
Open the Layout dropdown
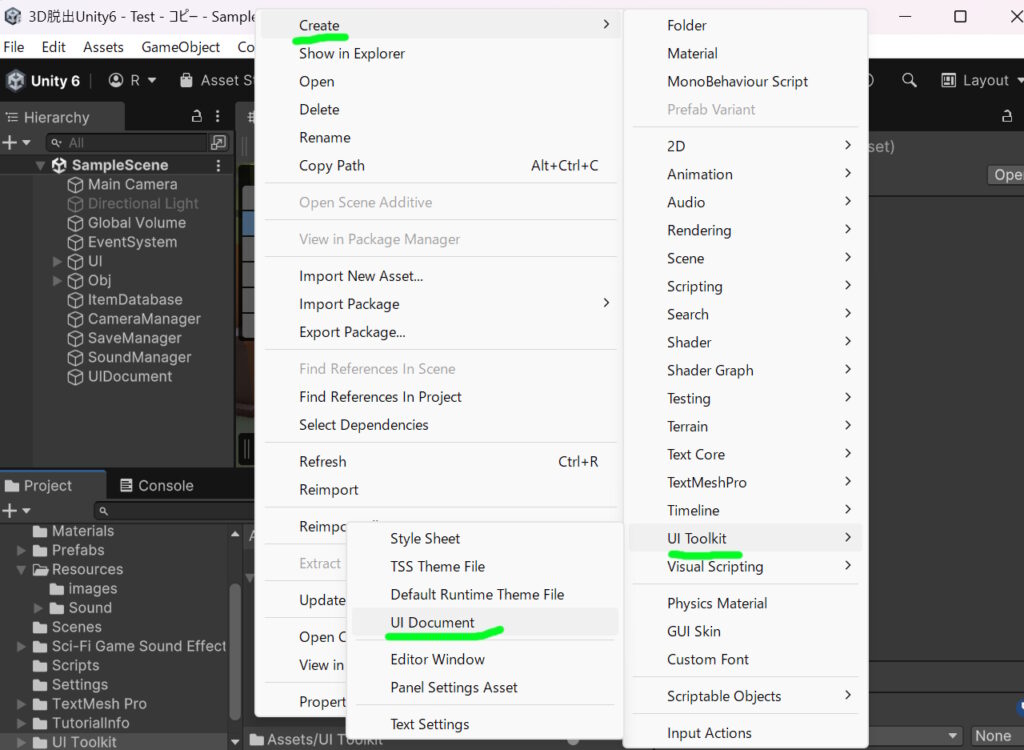982,80
